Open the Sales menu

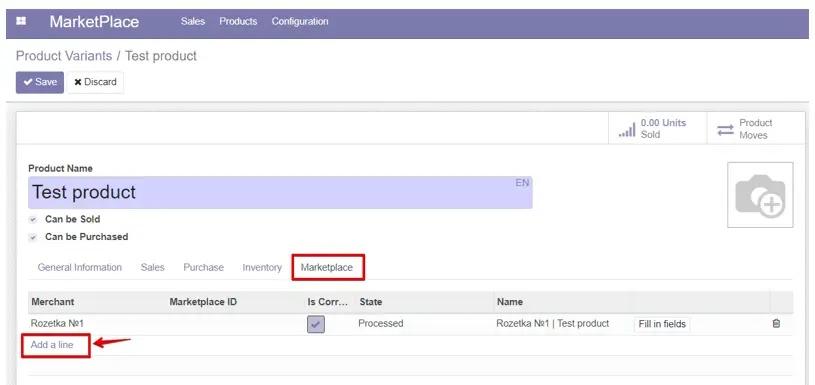click(193, 22)
